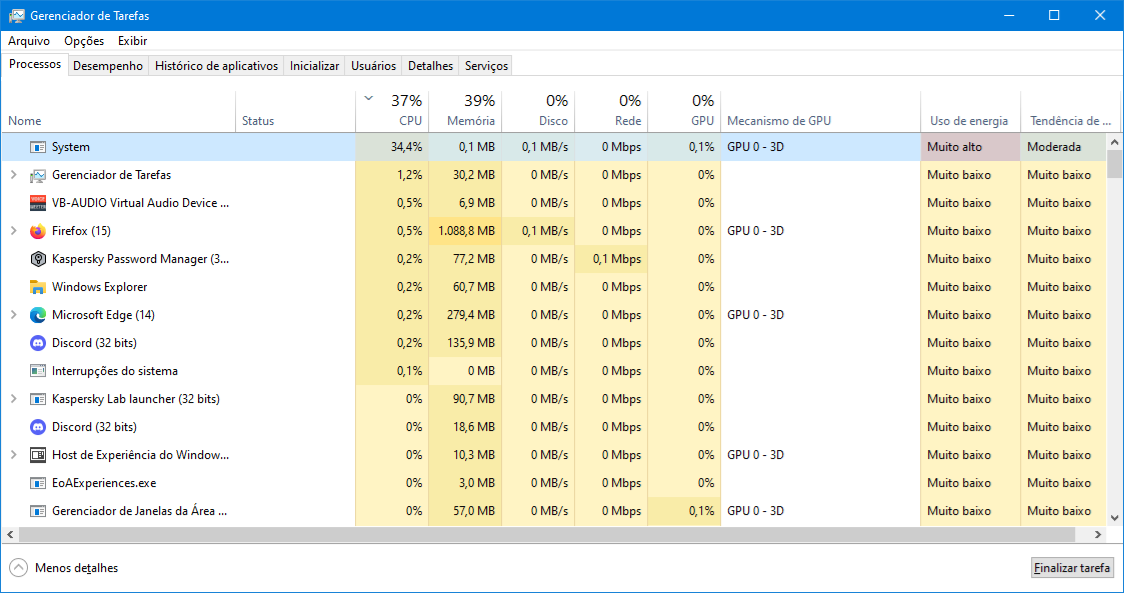Switch to the Desempenho tab

tap(108, 66)
